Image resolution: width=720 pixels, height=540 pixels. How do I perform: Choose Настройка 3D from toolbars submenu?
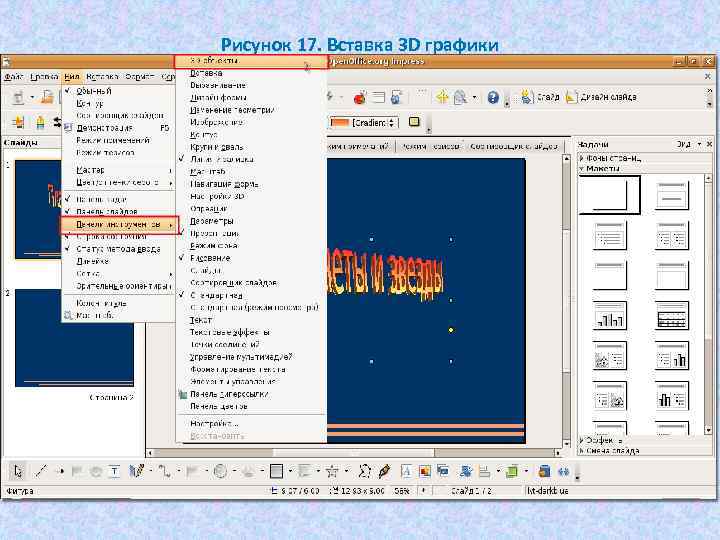[251, 197]
